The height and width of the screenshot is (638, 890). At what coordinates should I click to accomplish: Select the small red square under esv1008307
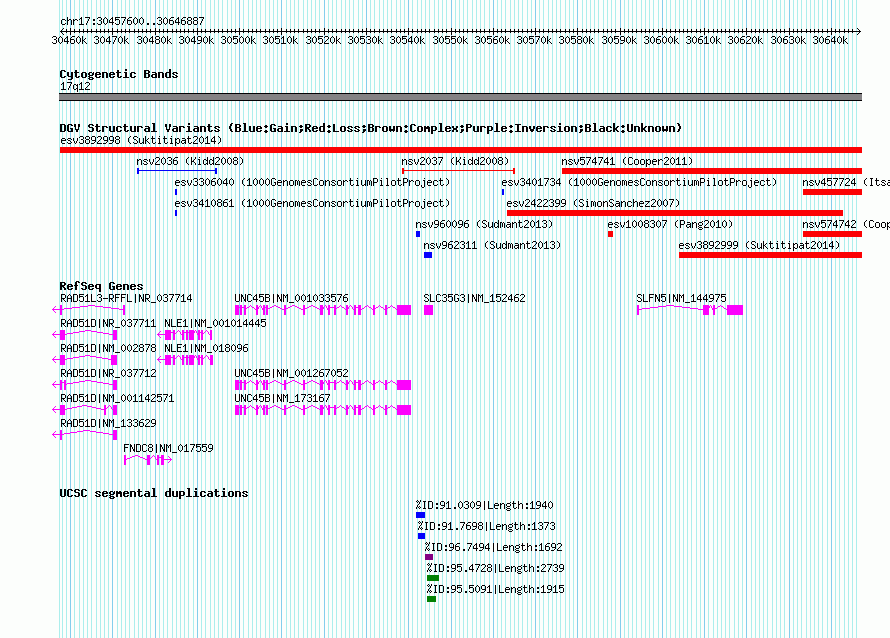click(610, 234)
